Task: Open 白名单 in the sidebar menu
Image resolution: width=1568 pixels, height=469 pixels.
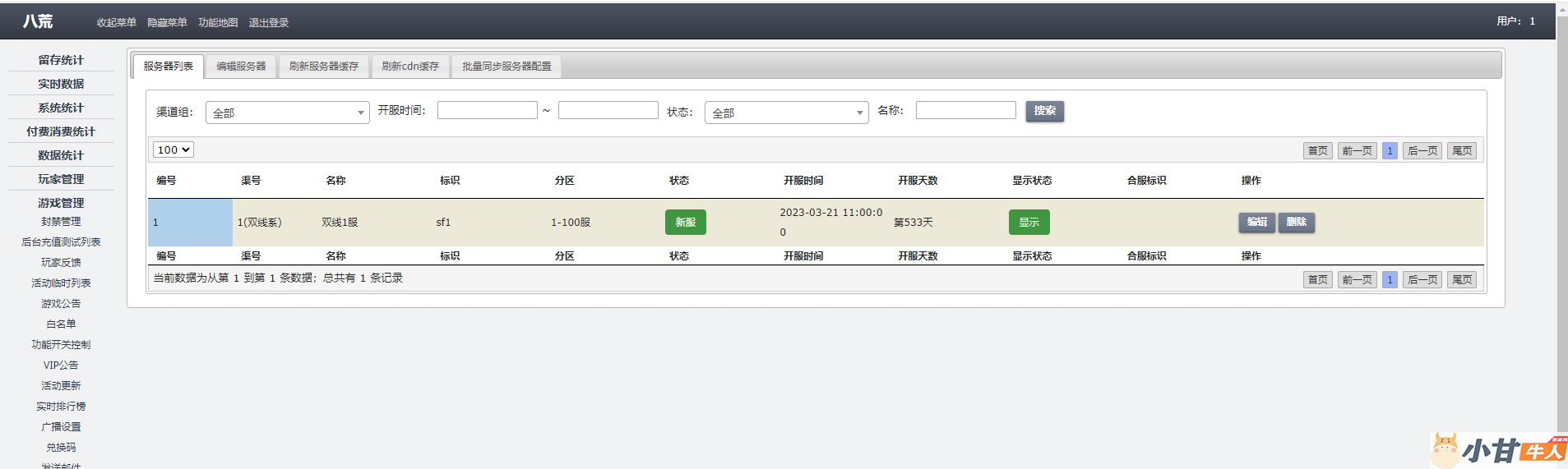Action: click(x=61, y=324)
